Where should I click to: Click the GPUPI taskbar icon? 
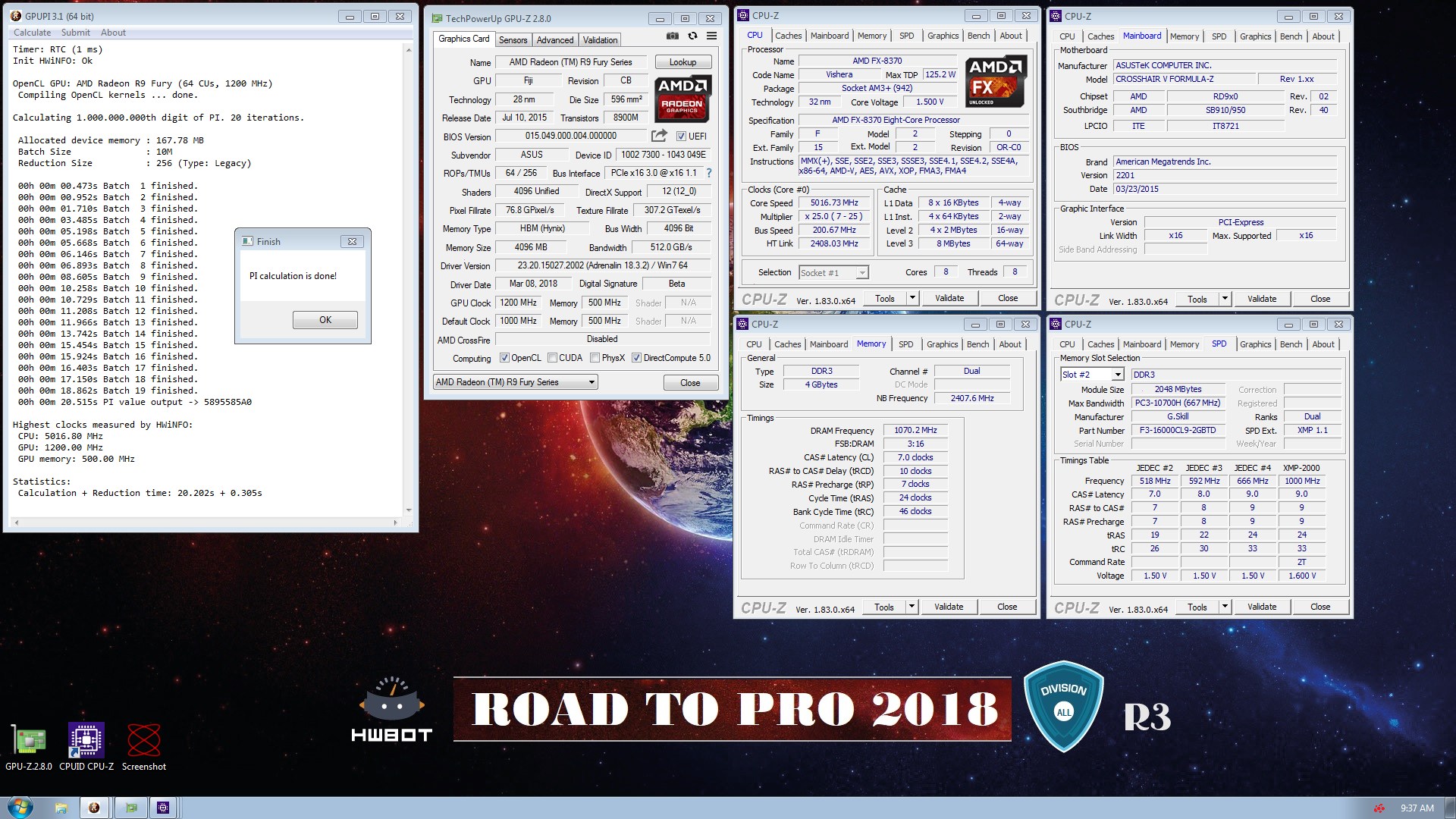pos(94,808)
